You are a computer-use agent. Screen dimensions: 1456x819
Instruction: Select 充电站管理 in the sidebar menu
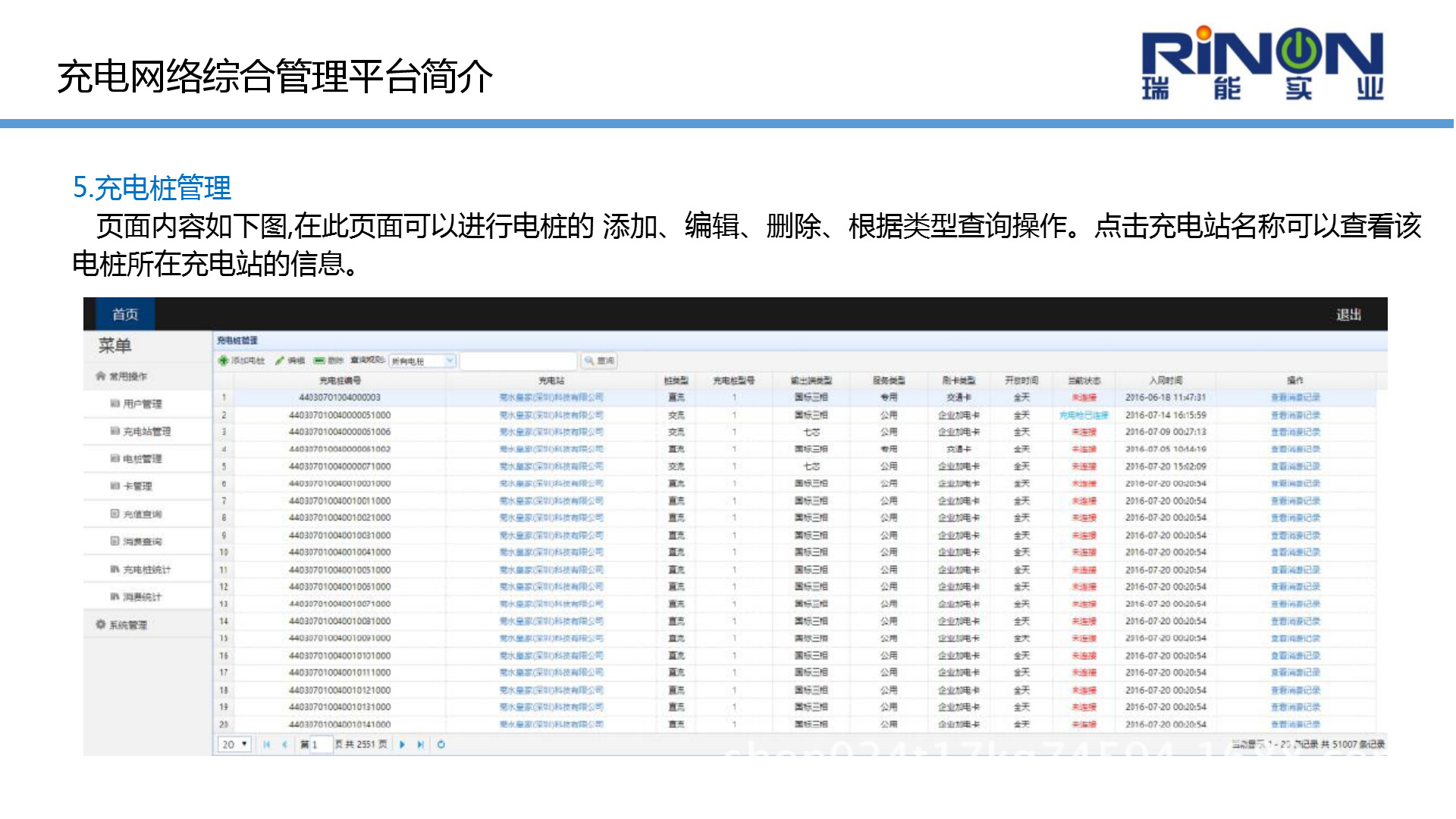click(146, 431)
